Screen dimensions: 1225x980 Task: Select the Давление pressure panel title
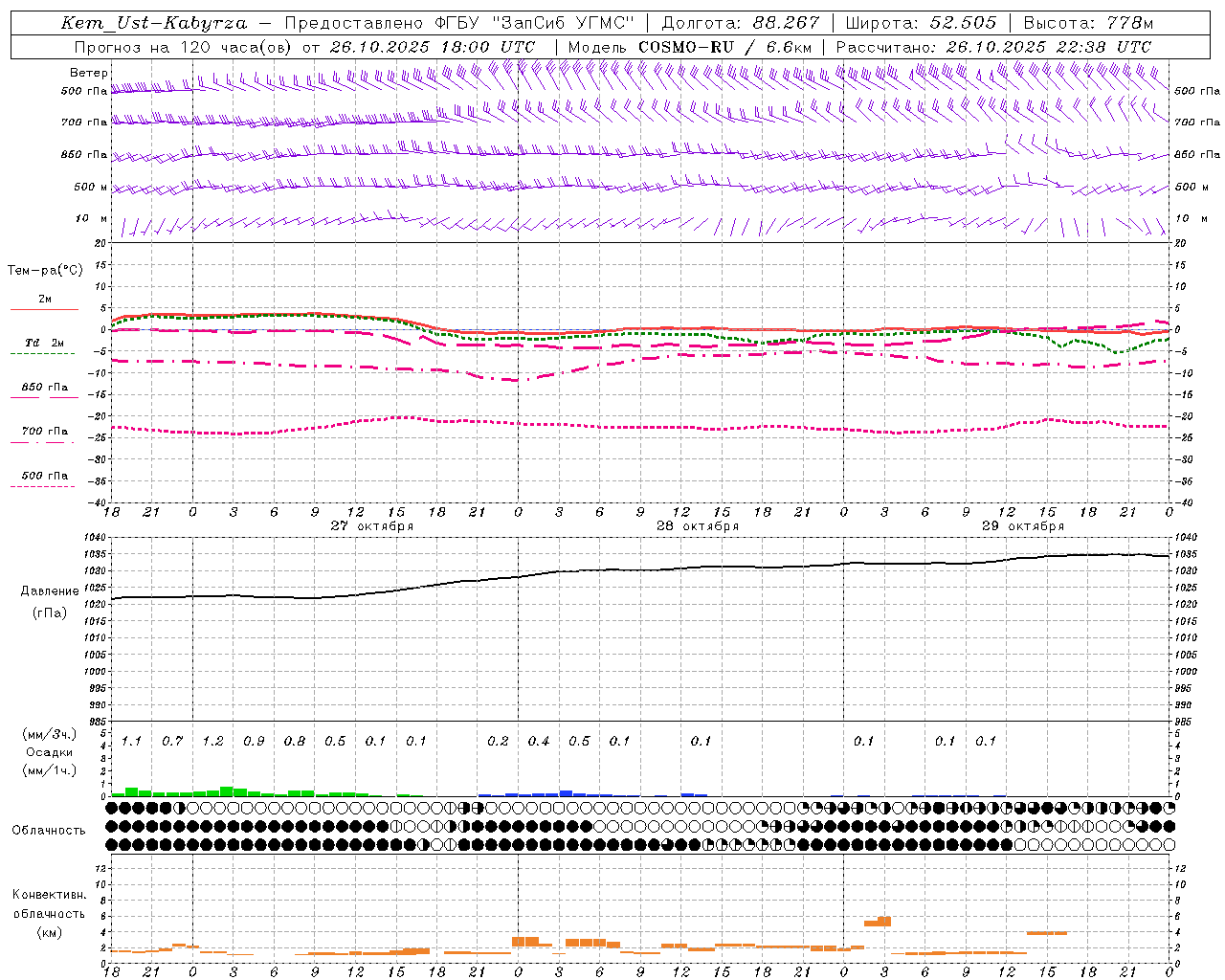[x=50, y=591]
